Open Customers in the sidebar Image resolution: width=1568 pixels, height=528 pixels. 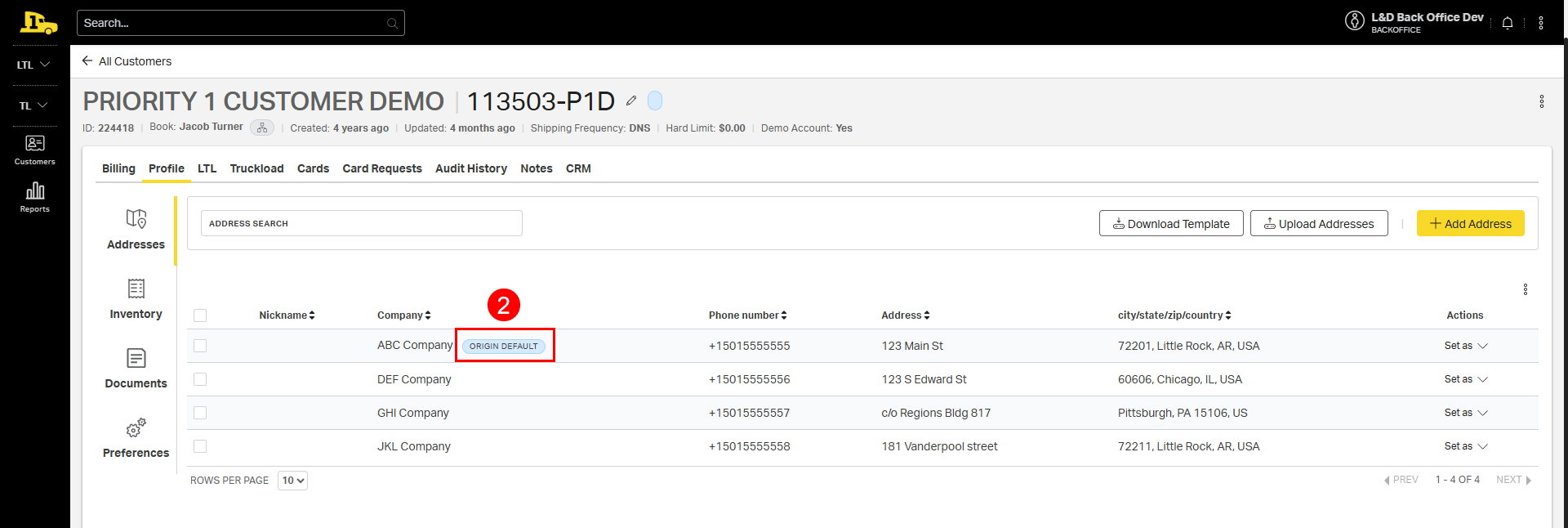35,150
